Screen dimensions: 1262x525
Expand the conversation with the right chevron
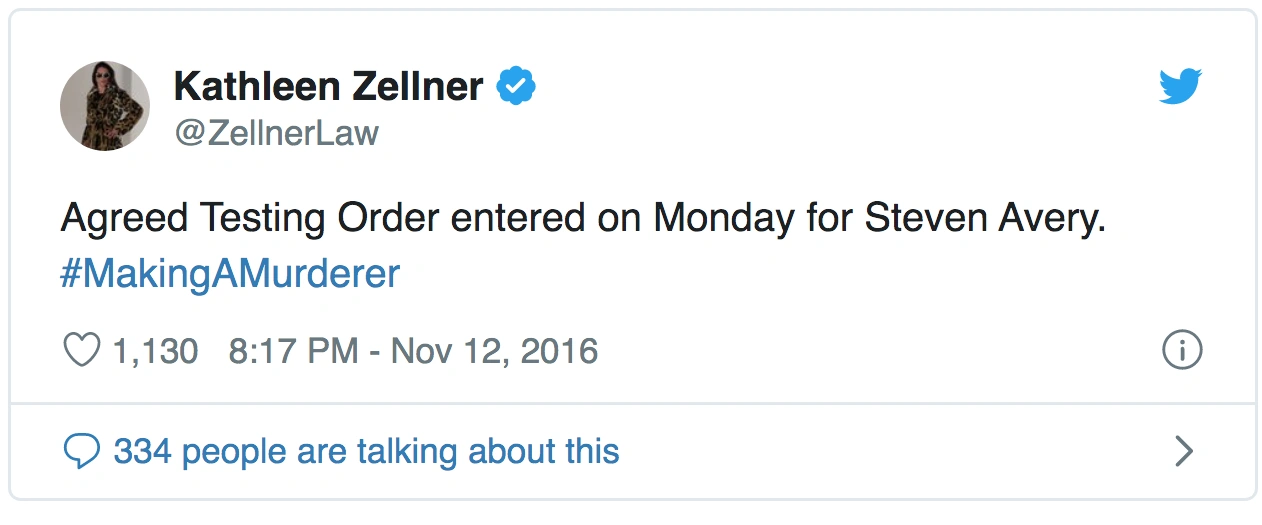click(x=1183, y=451)
